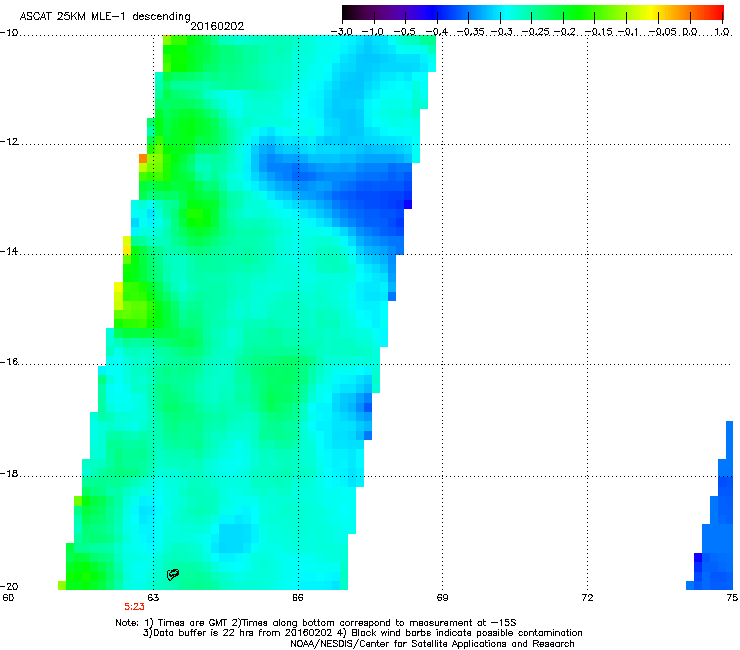
Task: Click the longitude label 66
Action: [x=297, y=598]
